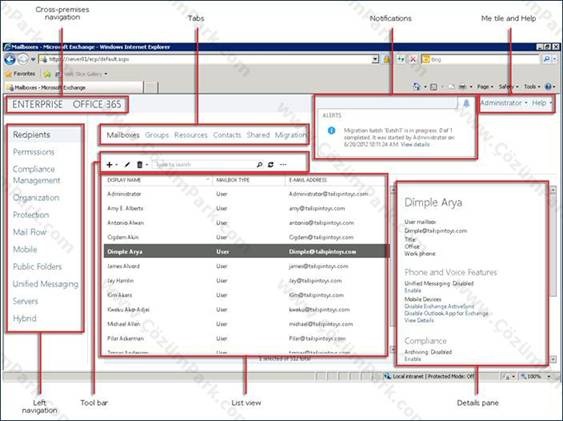Select Recipients in left navigation

(32, 135)
